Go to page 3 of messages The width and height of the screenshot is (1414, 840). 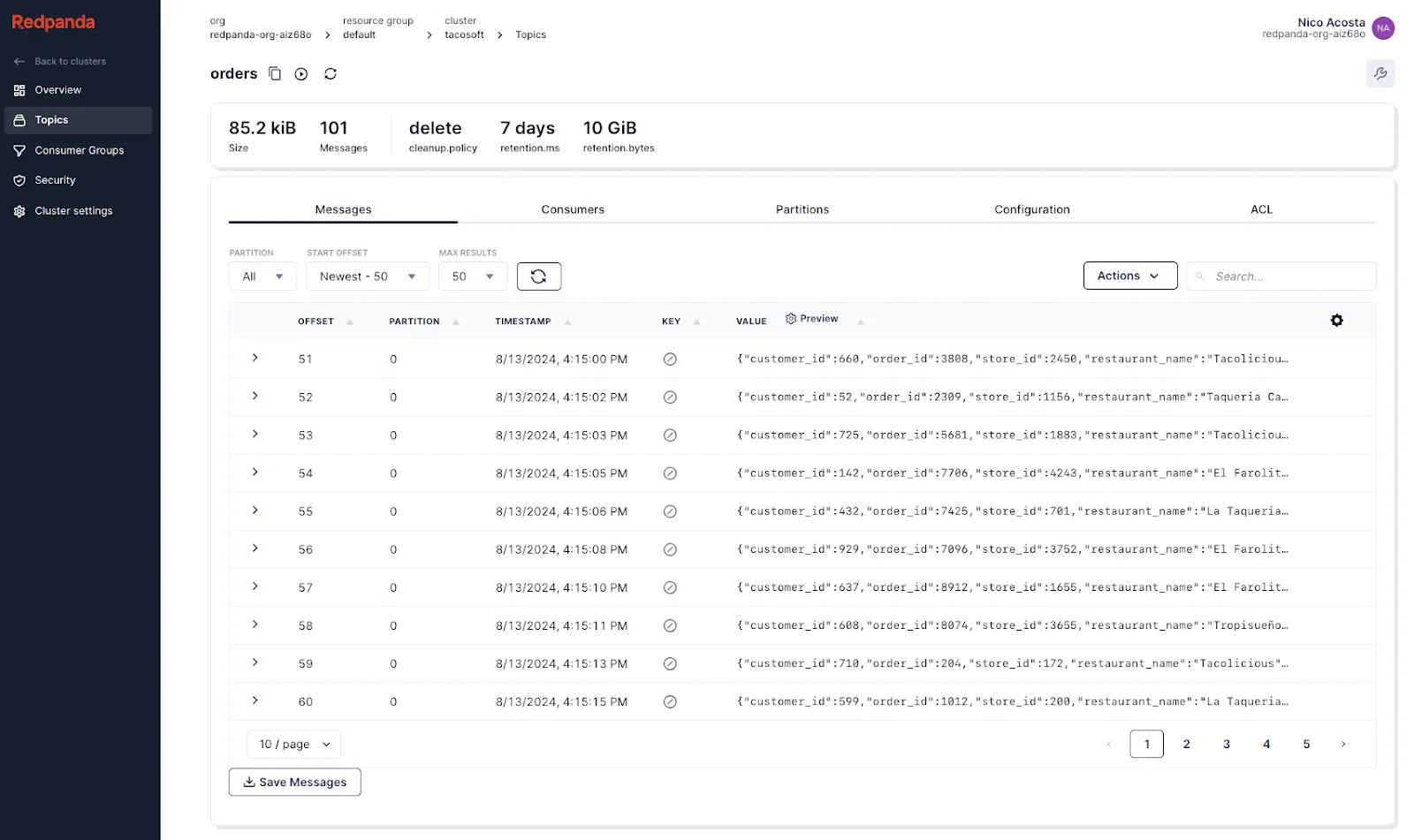click(1227, 744)
